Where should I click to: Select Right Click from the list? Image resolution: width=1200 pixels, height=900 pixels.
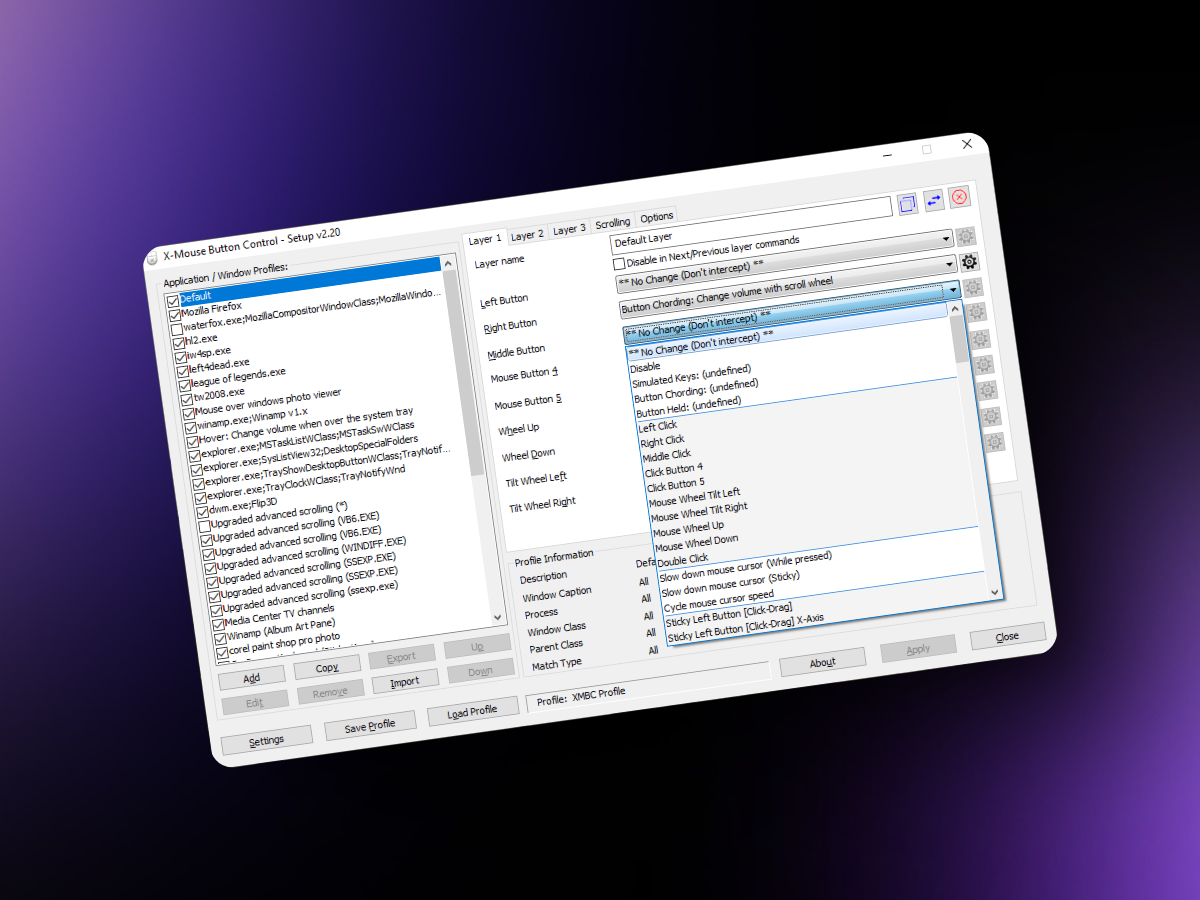pos(662,440)
